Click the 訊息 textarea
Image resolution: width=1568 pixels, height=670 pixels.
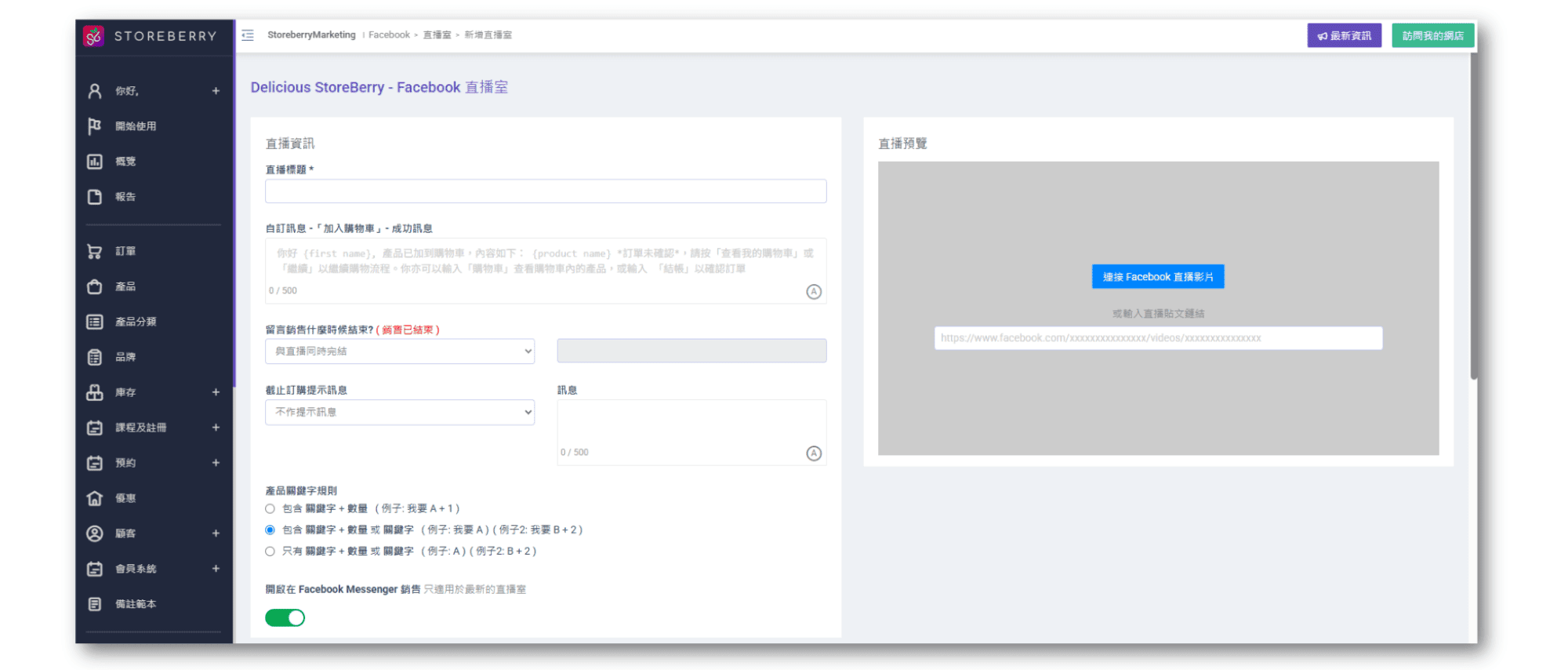(691, 432)
